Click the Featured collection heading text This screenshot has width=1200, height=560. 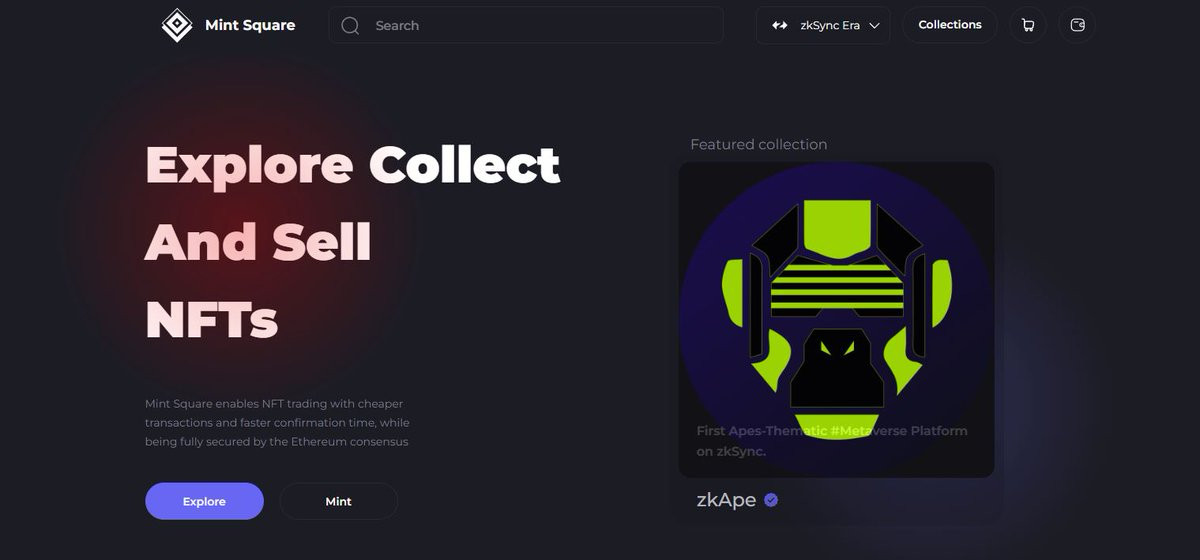click(x=759, y=145)
